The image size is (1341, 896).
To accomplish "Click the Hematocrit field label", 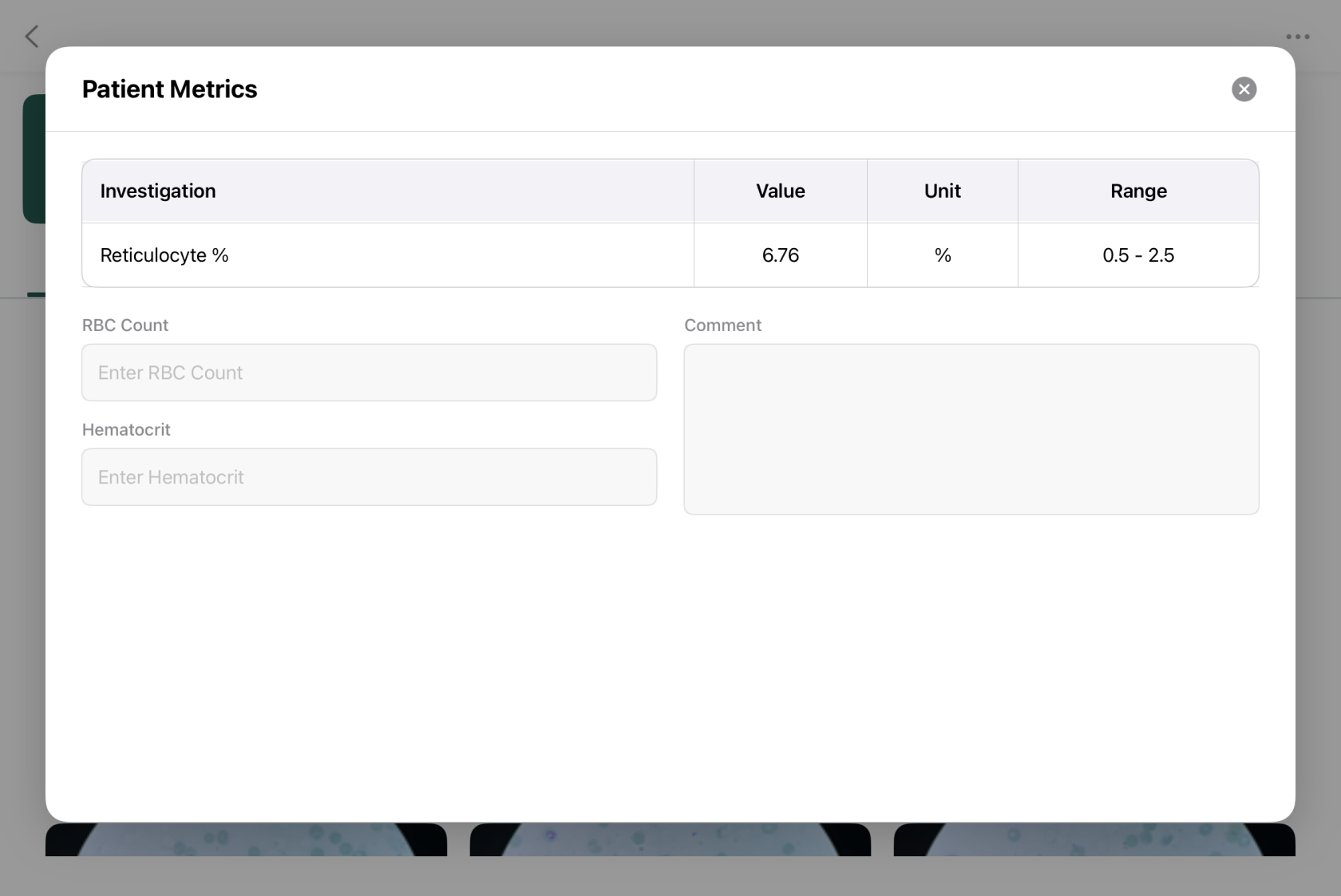I will 126,429.
